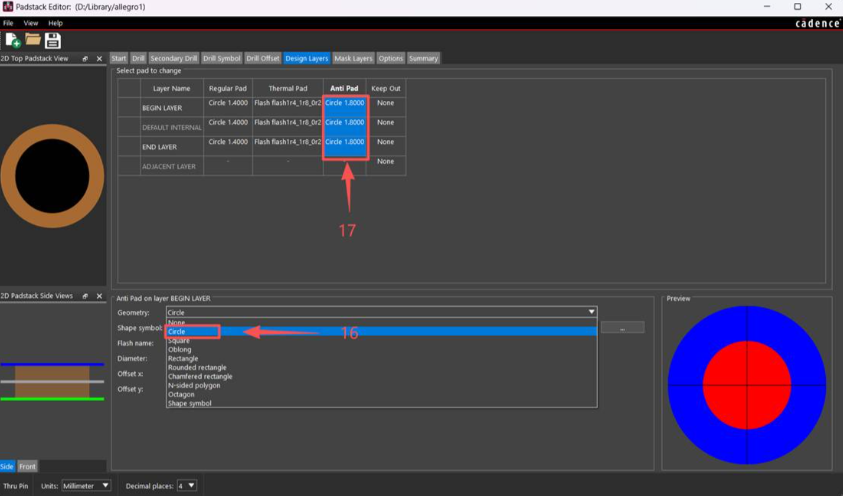
Task: Click the Save disk icon
Action: pyautogui.click(x=53, y=40)
